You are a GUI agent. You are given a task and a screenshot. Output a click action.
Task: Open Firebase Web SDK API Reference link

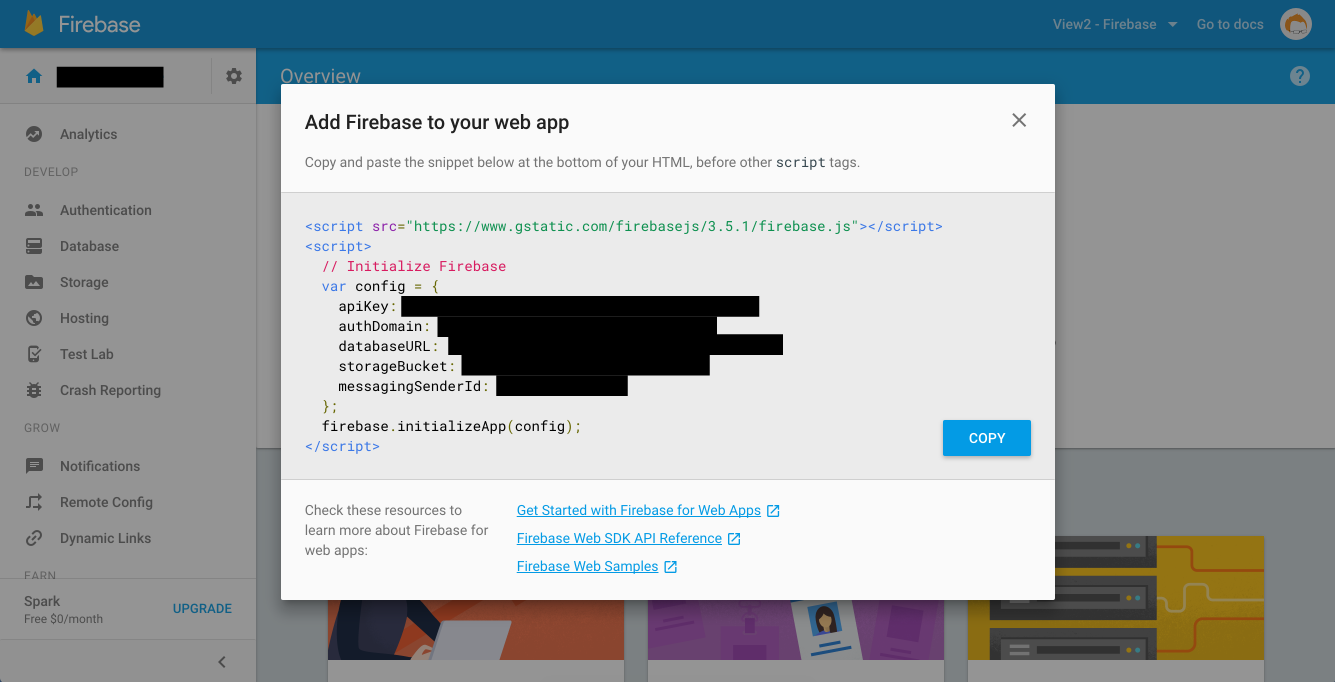point(619,538)
